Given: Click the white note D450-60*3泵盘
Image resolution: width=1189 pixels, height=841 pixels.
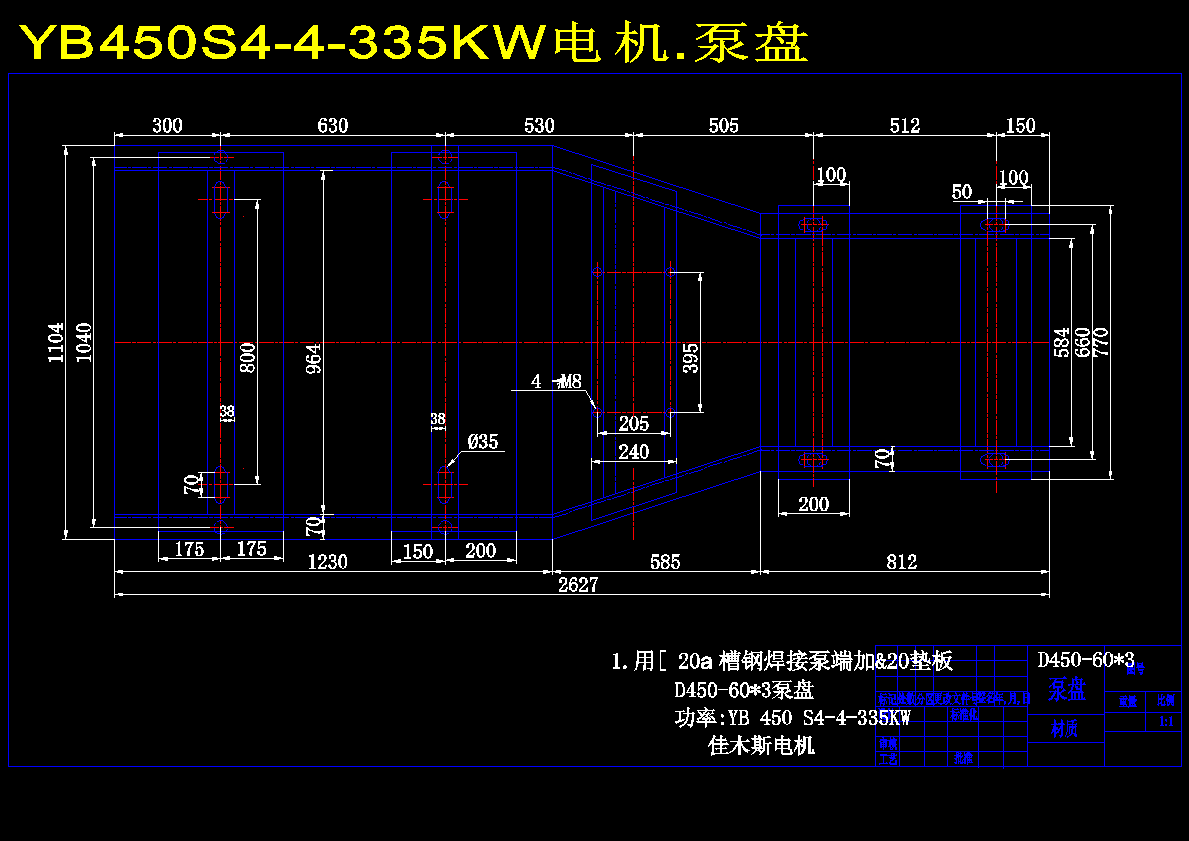Looking at the screenshot, I should (744, 690).
